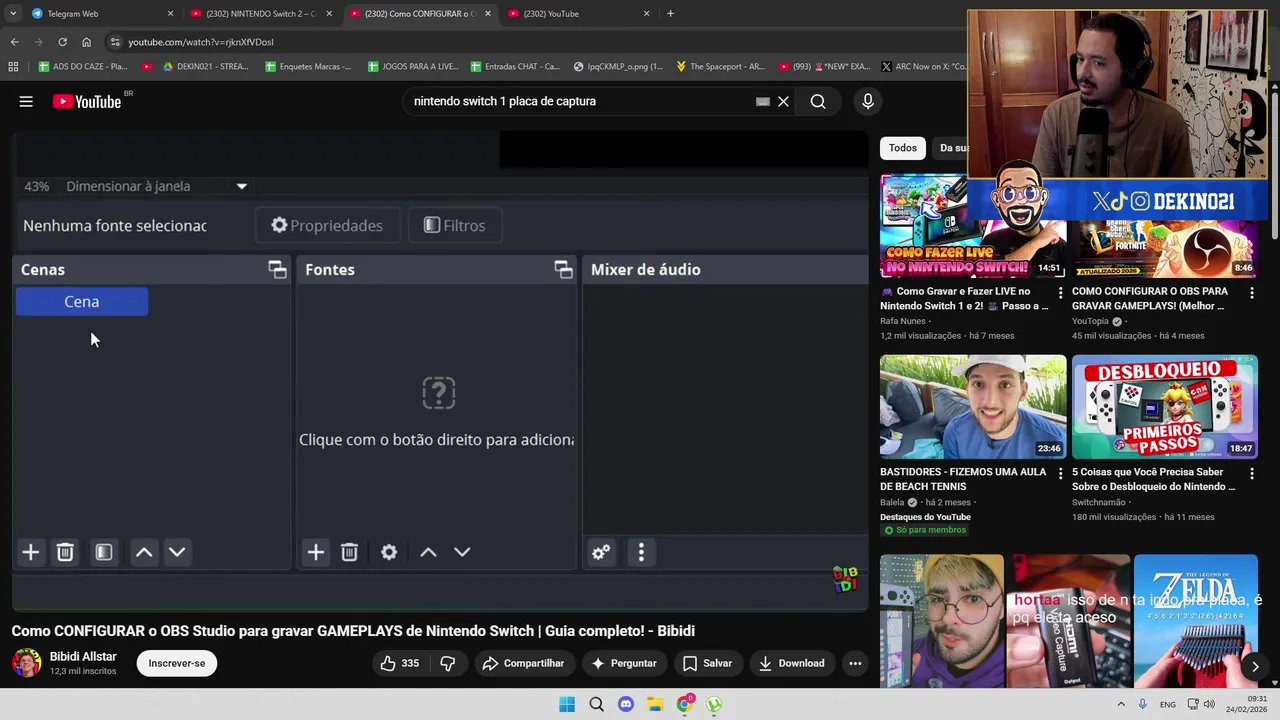Open the COMO FAZER LIVE Nintendo Switch thumbnail
This screenshot has height=720, width=1280.
(973, 226)
